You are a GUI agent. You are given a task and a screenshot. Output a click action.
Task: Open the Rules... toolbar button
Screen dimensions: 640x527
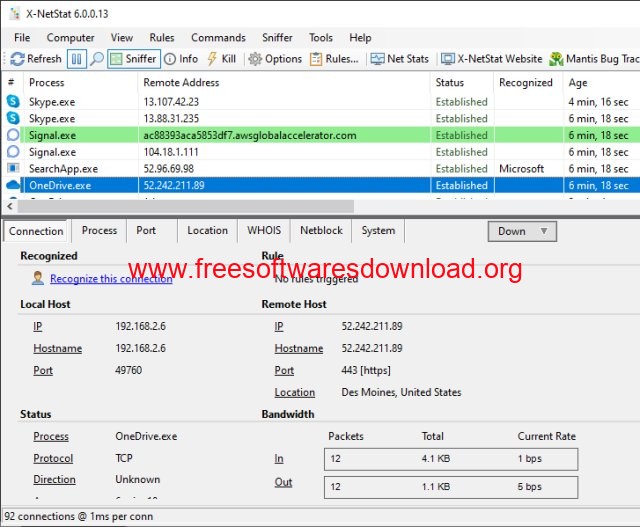pyautogui.click(x=334, y=59)
